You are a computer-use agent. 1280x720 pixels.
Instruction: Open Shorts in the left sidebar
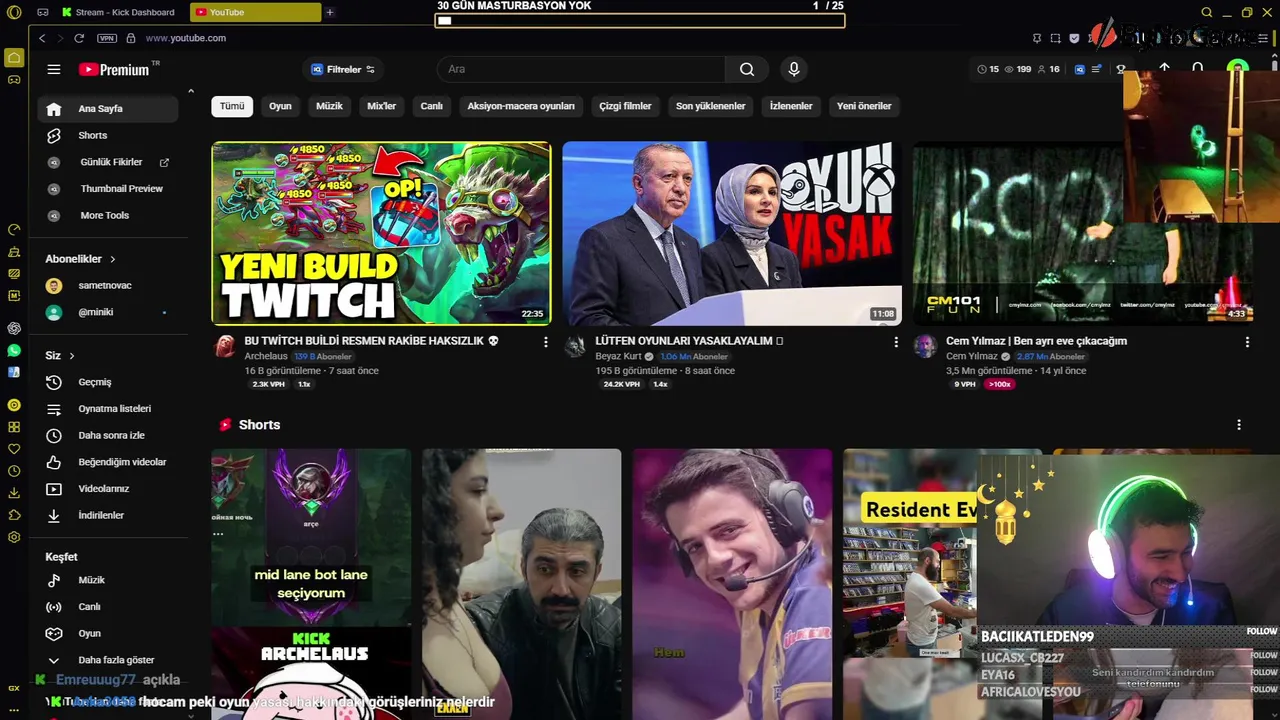pyautogui.click(x=108, y=135)
